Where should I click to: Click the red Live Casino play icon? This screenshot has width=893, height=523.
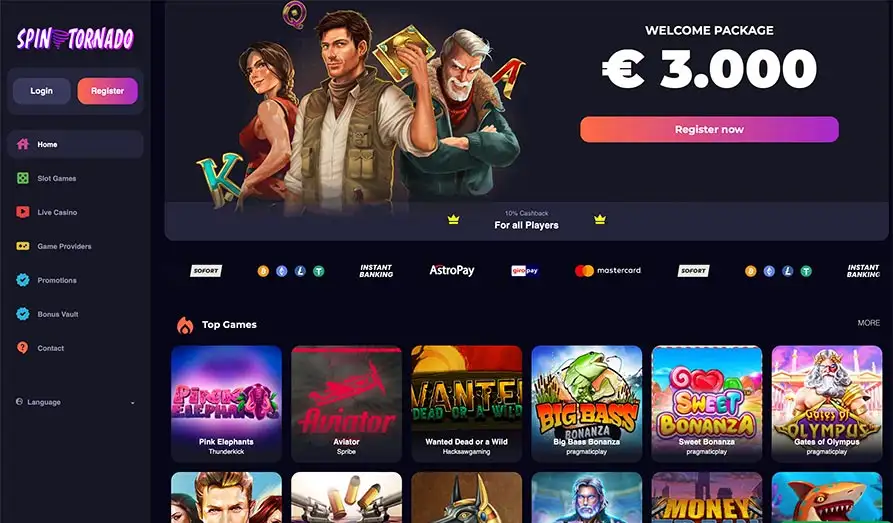point(23,212)
